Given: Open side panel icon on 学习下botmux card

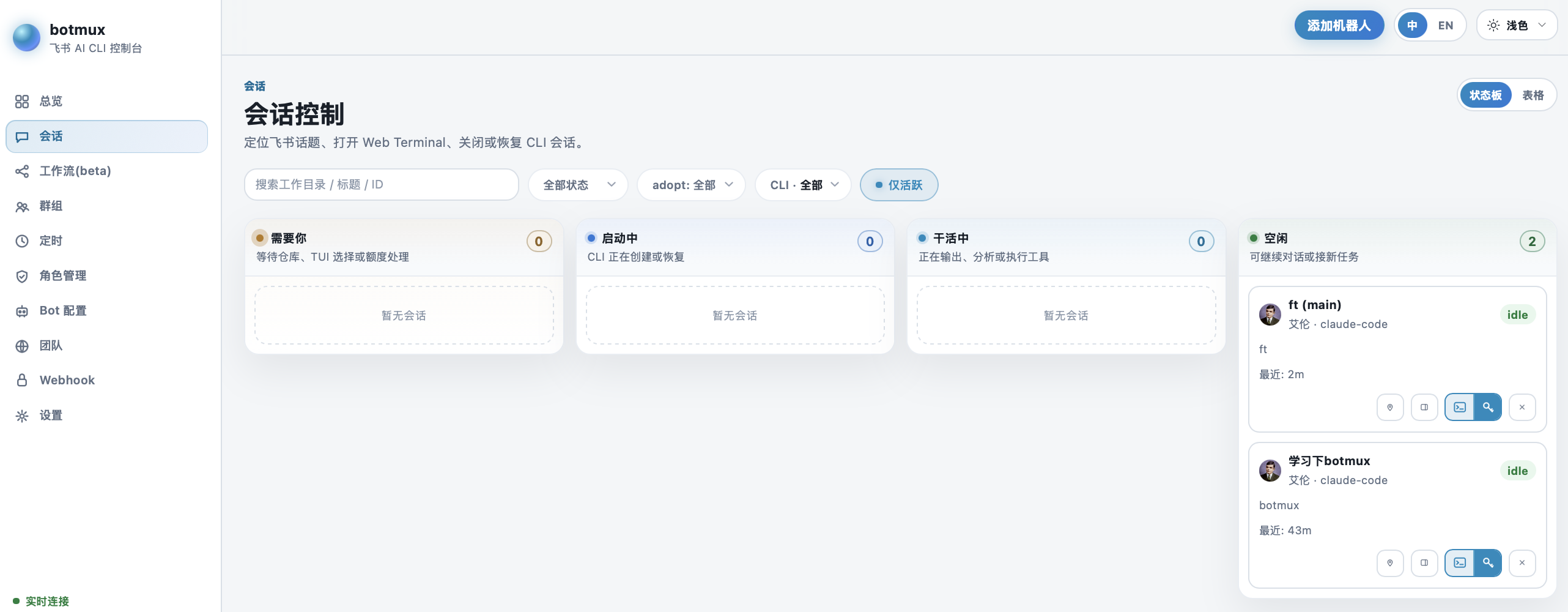Looking at the screenshot, I should (x=1424, y=563).
